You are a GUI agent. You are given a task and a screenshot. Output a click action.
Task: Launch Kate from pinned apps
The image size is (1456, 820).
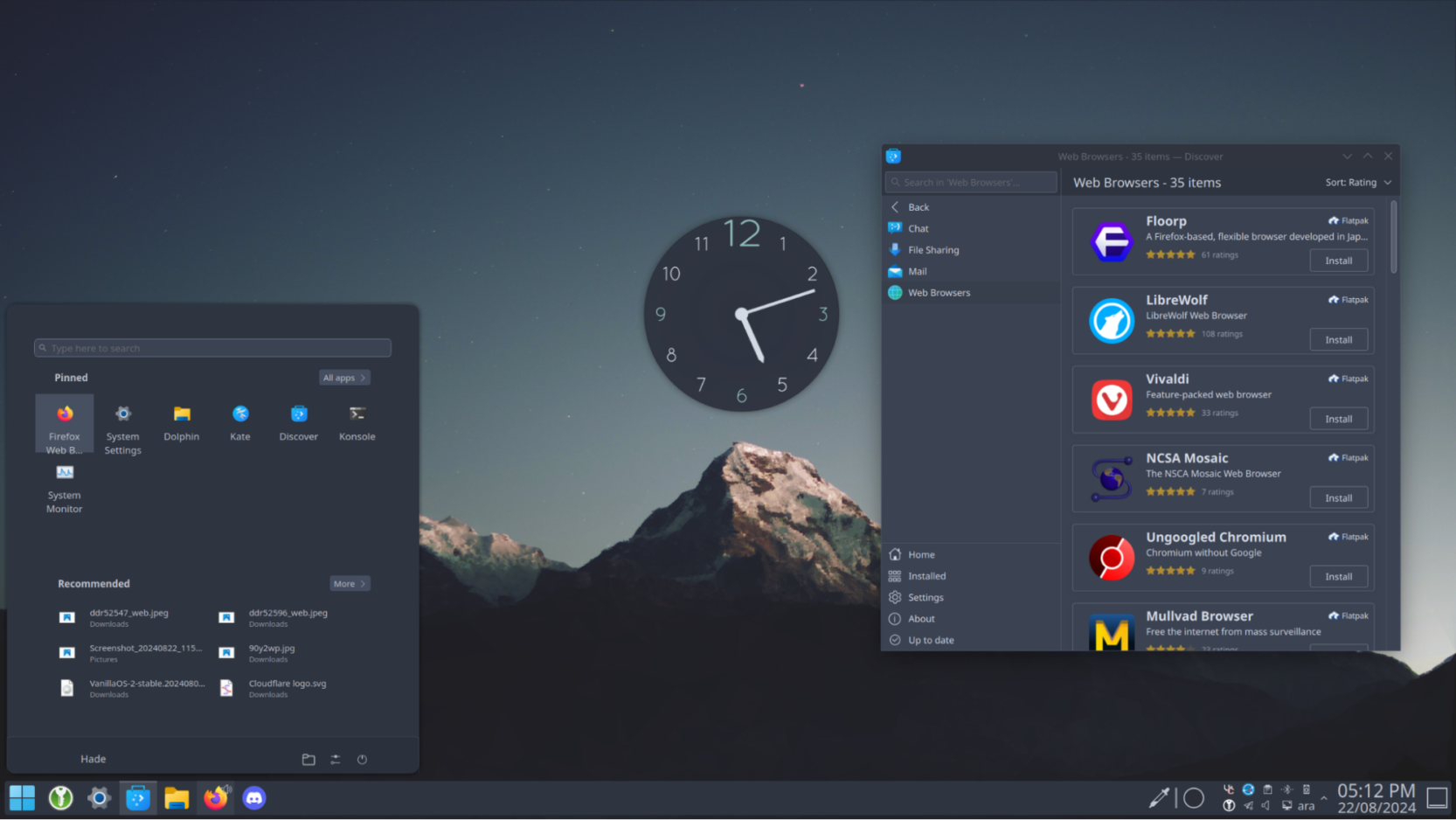point(240,423)
